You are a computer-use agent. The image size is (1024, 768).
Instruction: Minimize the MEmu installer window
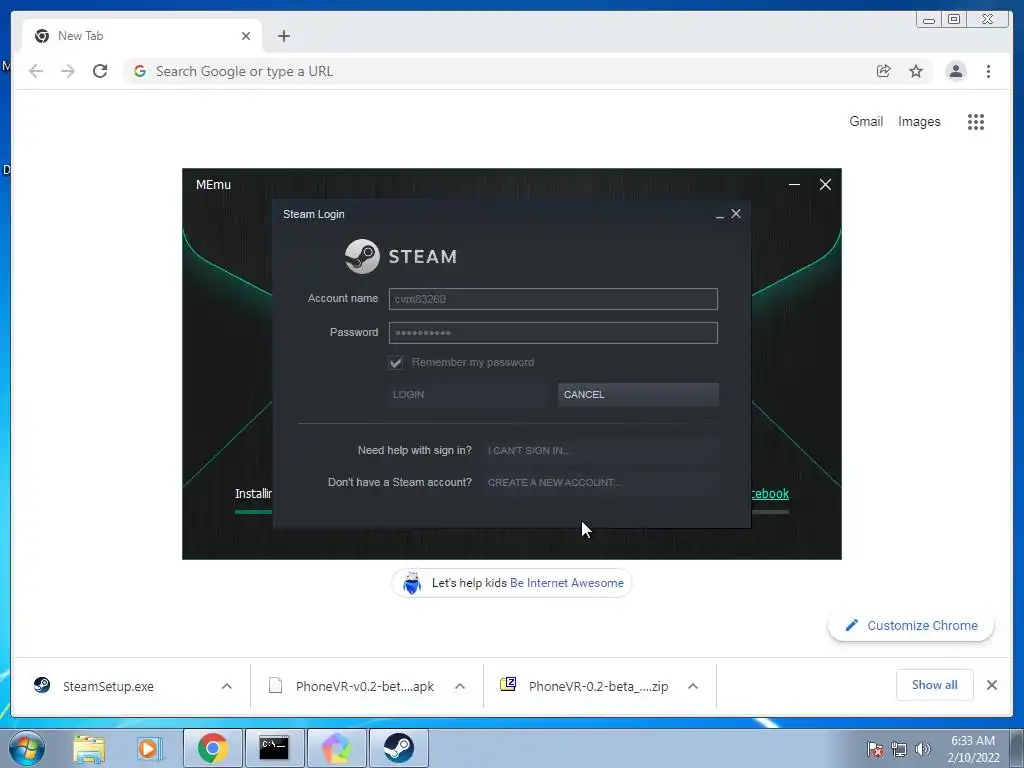[x=794, y=185]
